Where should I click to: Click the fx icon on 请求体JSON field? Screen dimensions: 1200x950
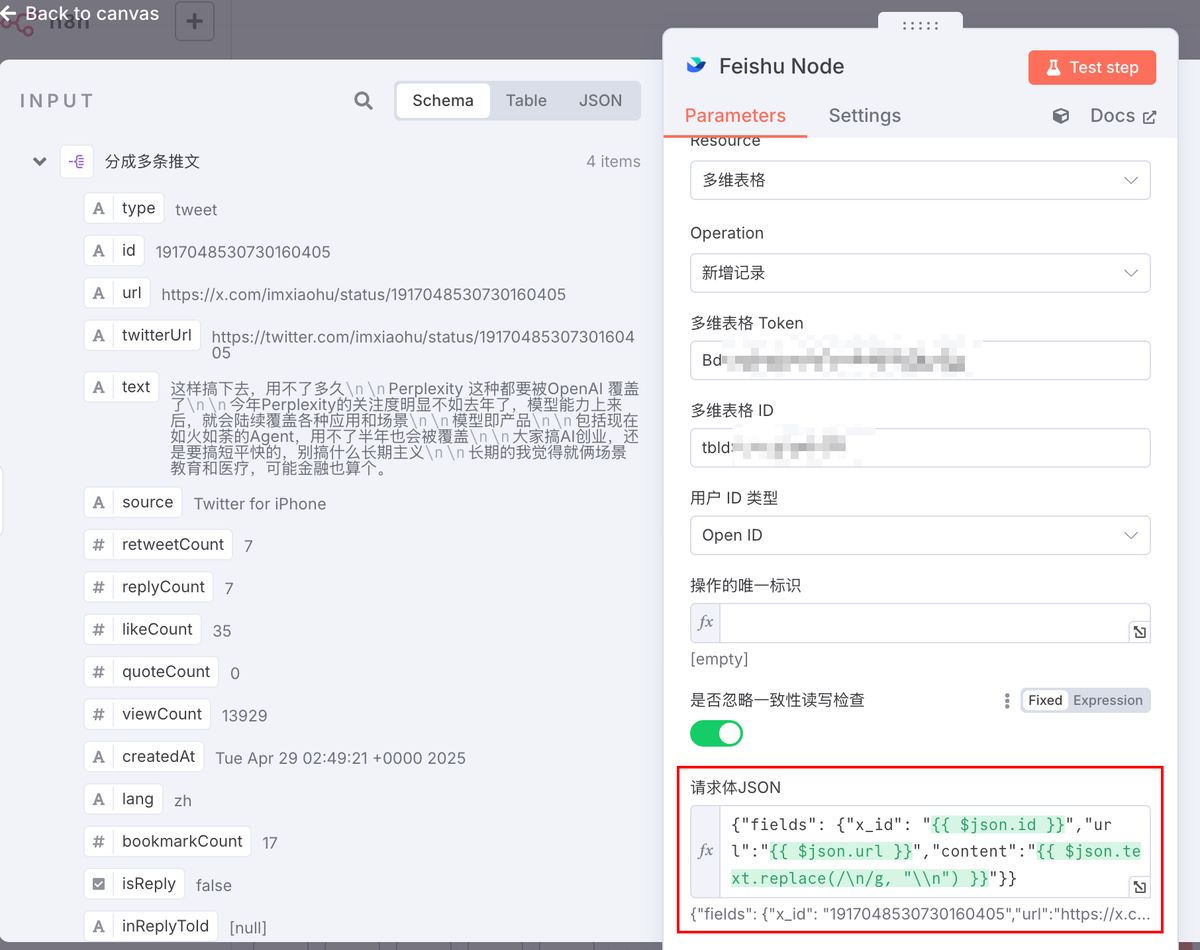coord(705,850)
